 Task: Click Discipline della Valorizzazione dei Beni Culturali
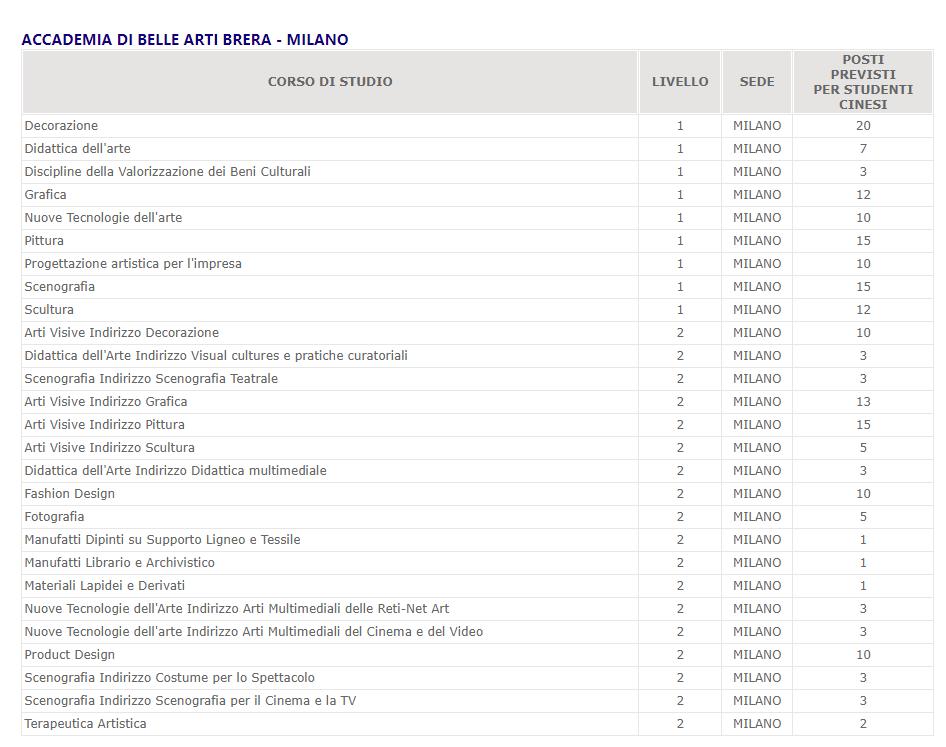pos(168,172)
